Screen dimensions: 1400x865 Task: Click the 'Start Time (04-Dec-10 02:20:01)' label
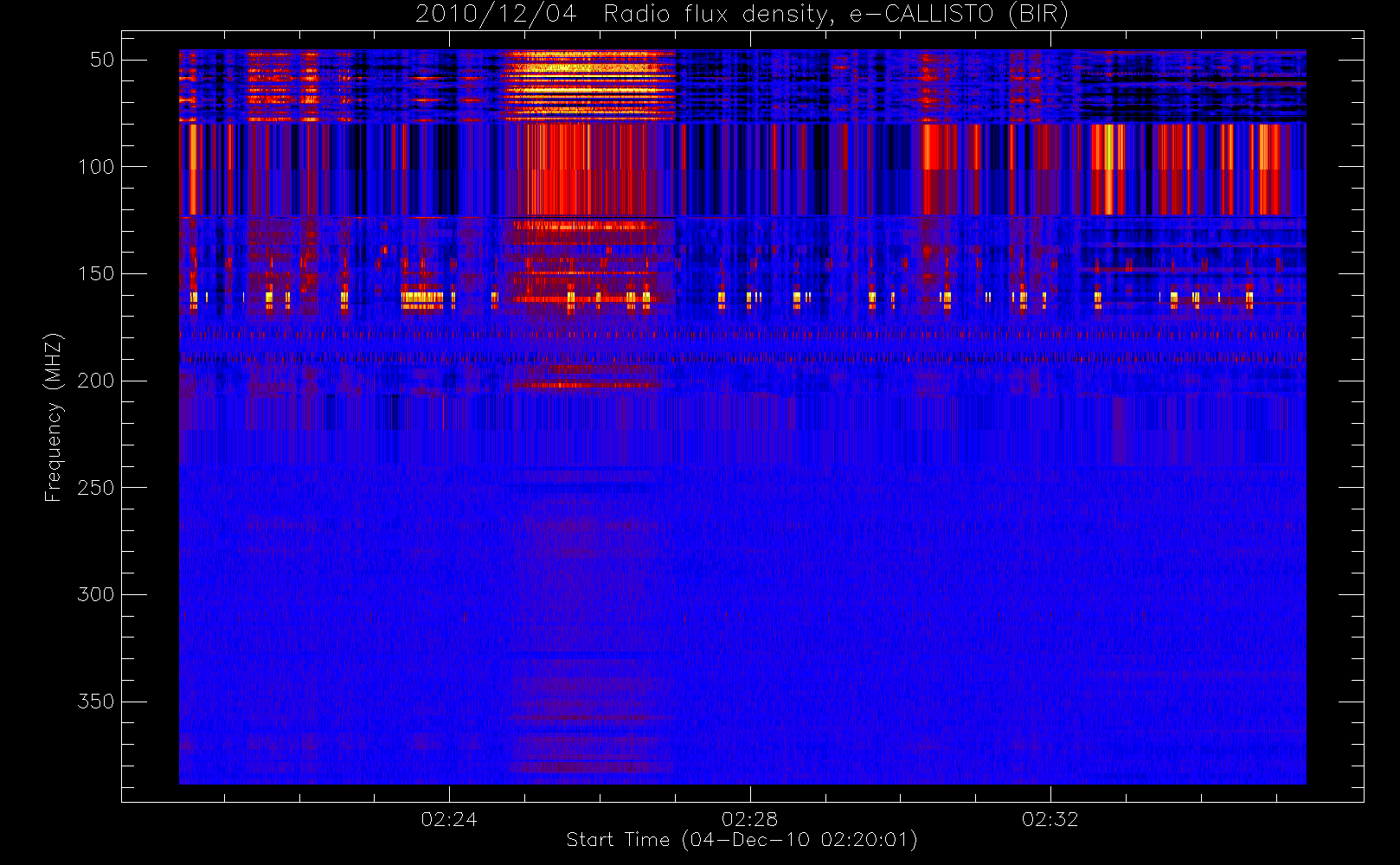(x=742, y=840)
